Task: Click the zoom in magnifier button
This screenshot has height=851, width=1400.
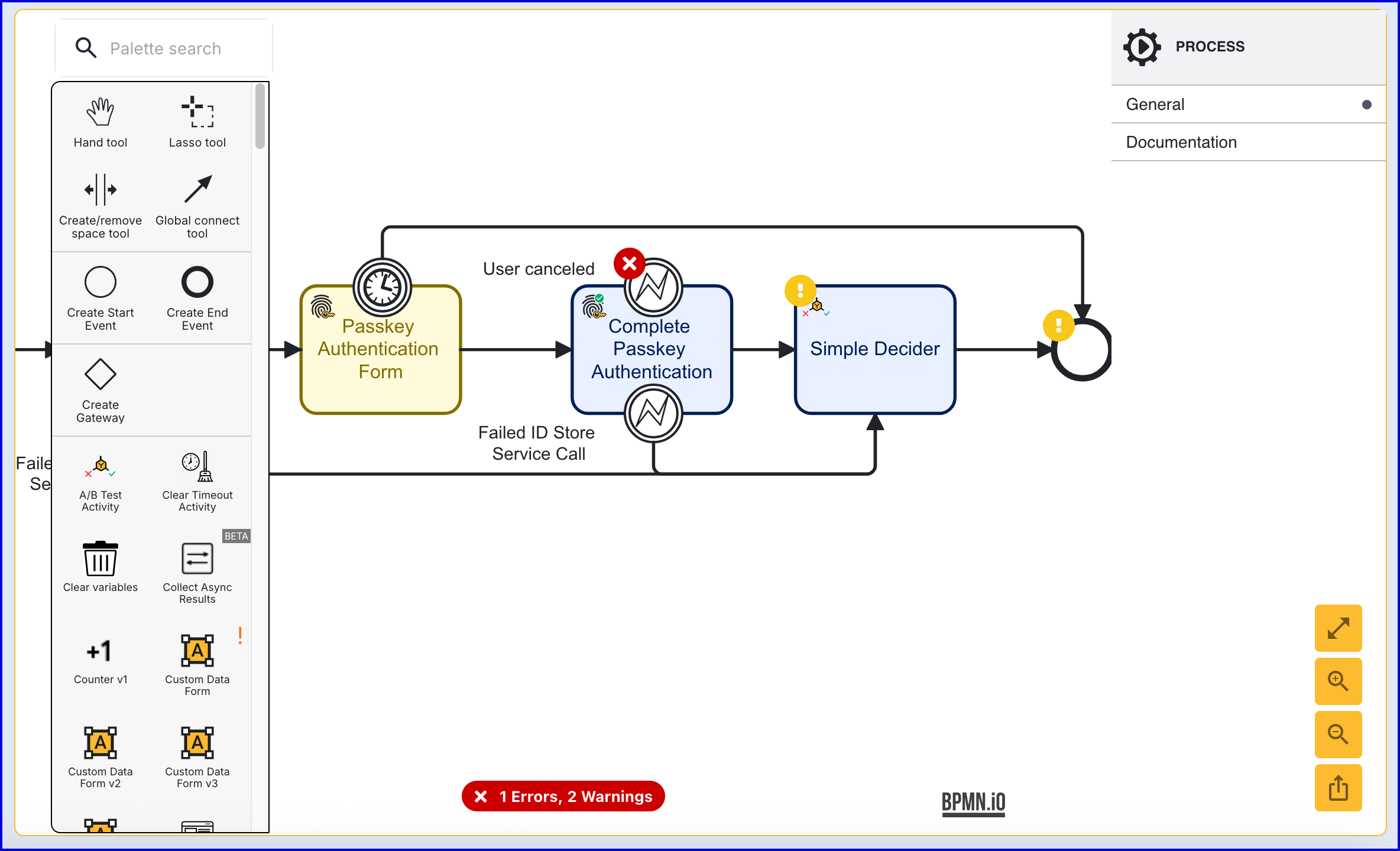Action: point(1338,681)
